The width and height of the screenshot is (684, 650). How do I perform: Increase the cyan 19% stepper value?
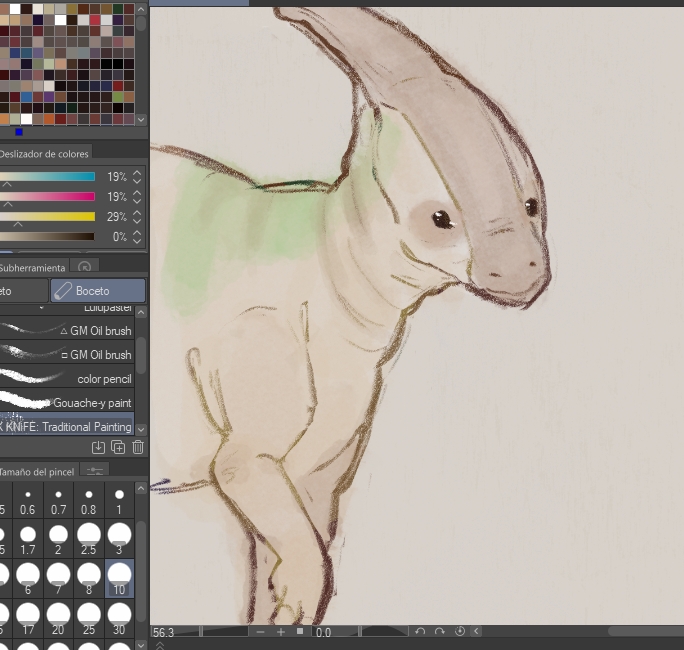[x=137, y=173]
